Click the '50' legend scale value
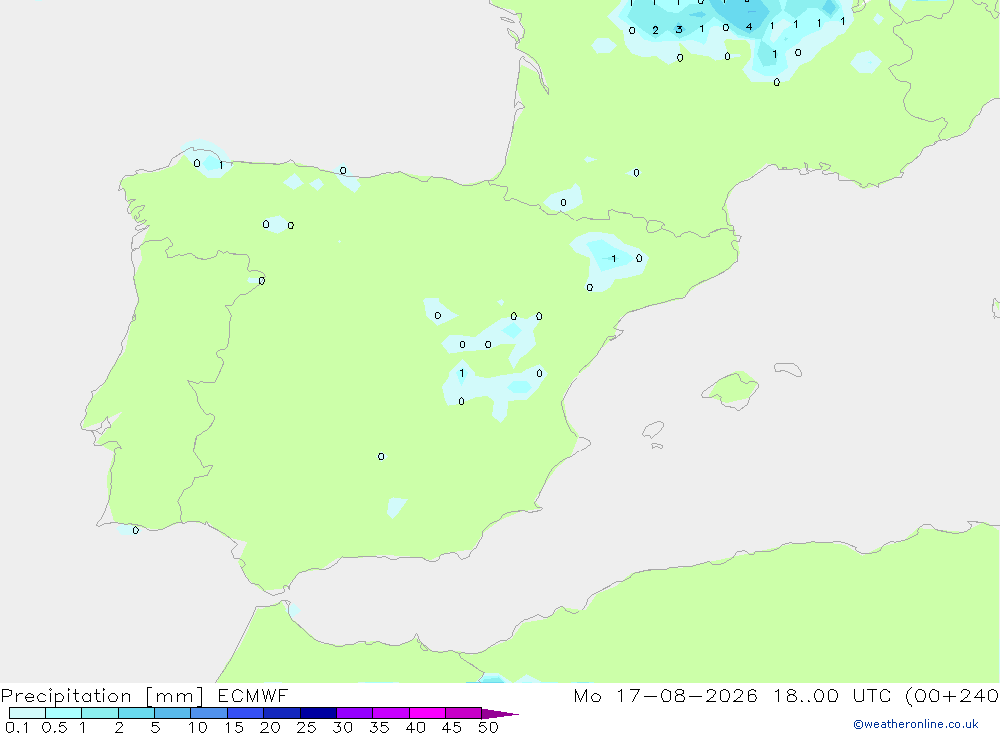 tap(488, 727)
